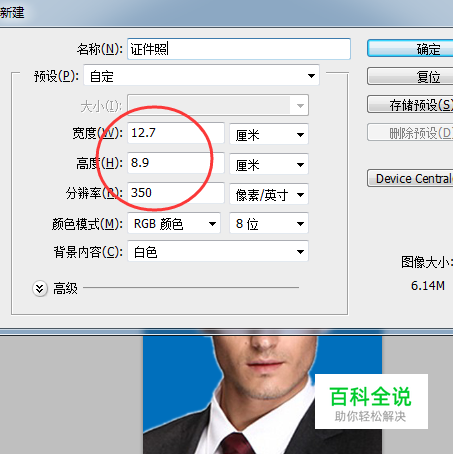Open the resolution unit dropdown 像素/英寸

pos(269,194)
